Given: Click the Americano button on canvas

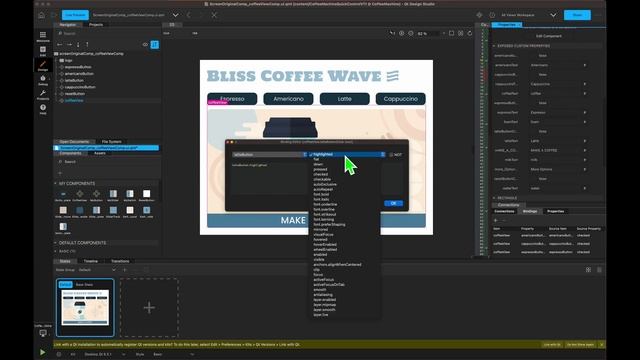Looking at the screenshot, I should [288, 99].
